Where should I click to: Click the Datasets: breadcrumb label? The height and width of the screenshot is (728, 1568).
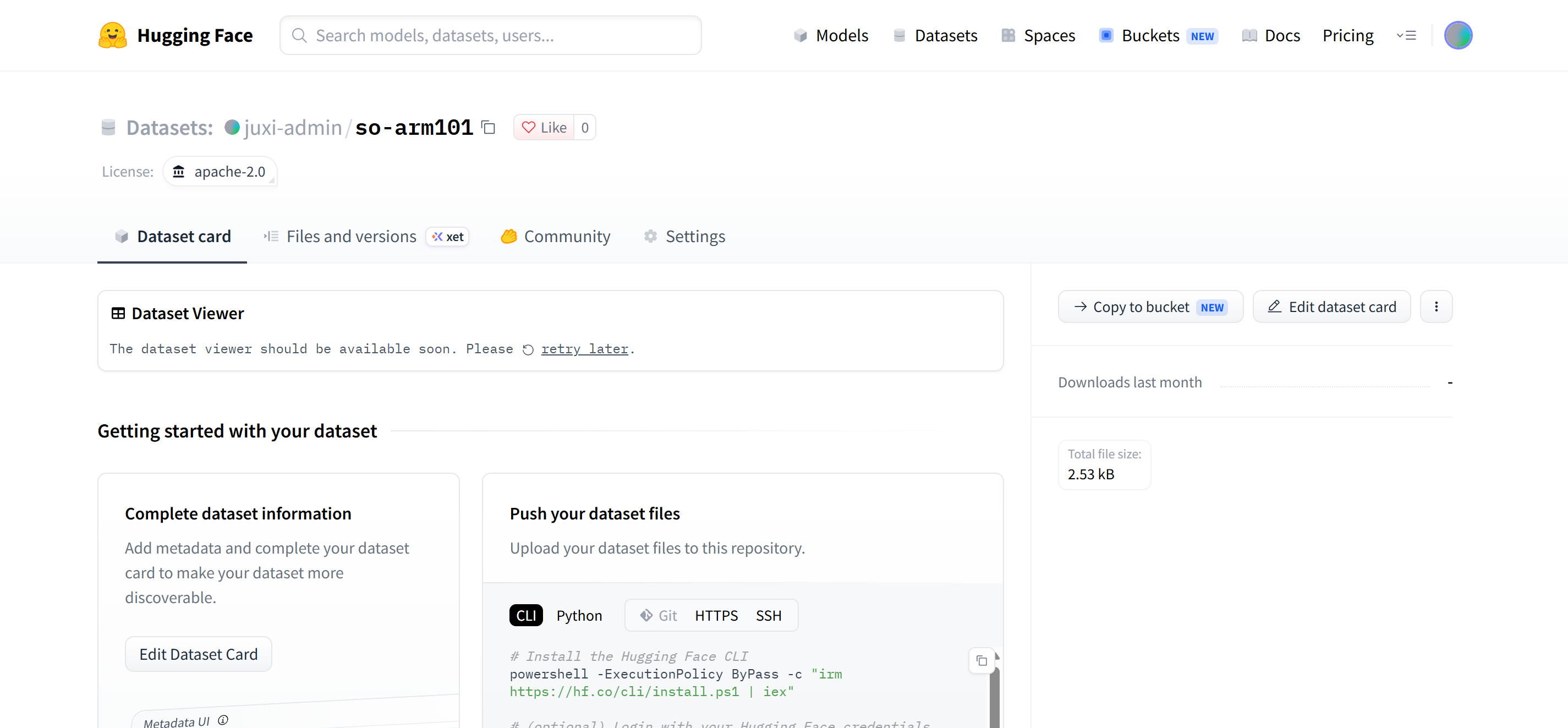point(169,127)
